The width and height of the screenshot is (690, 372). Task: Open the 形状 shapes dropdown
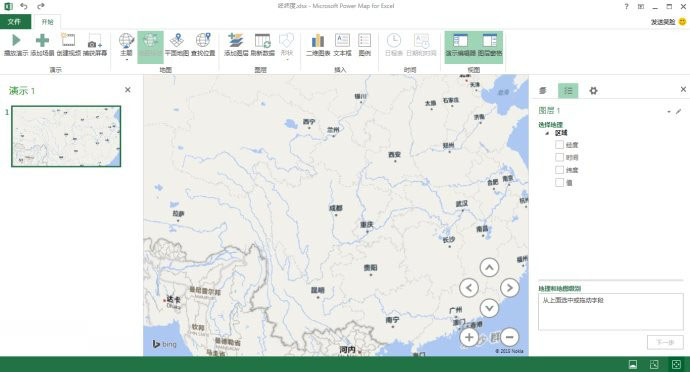286,46
